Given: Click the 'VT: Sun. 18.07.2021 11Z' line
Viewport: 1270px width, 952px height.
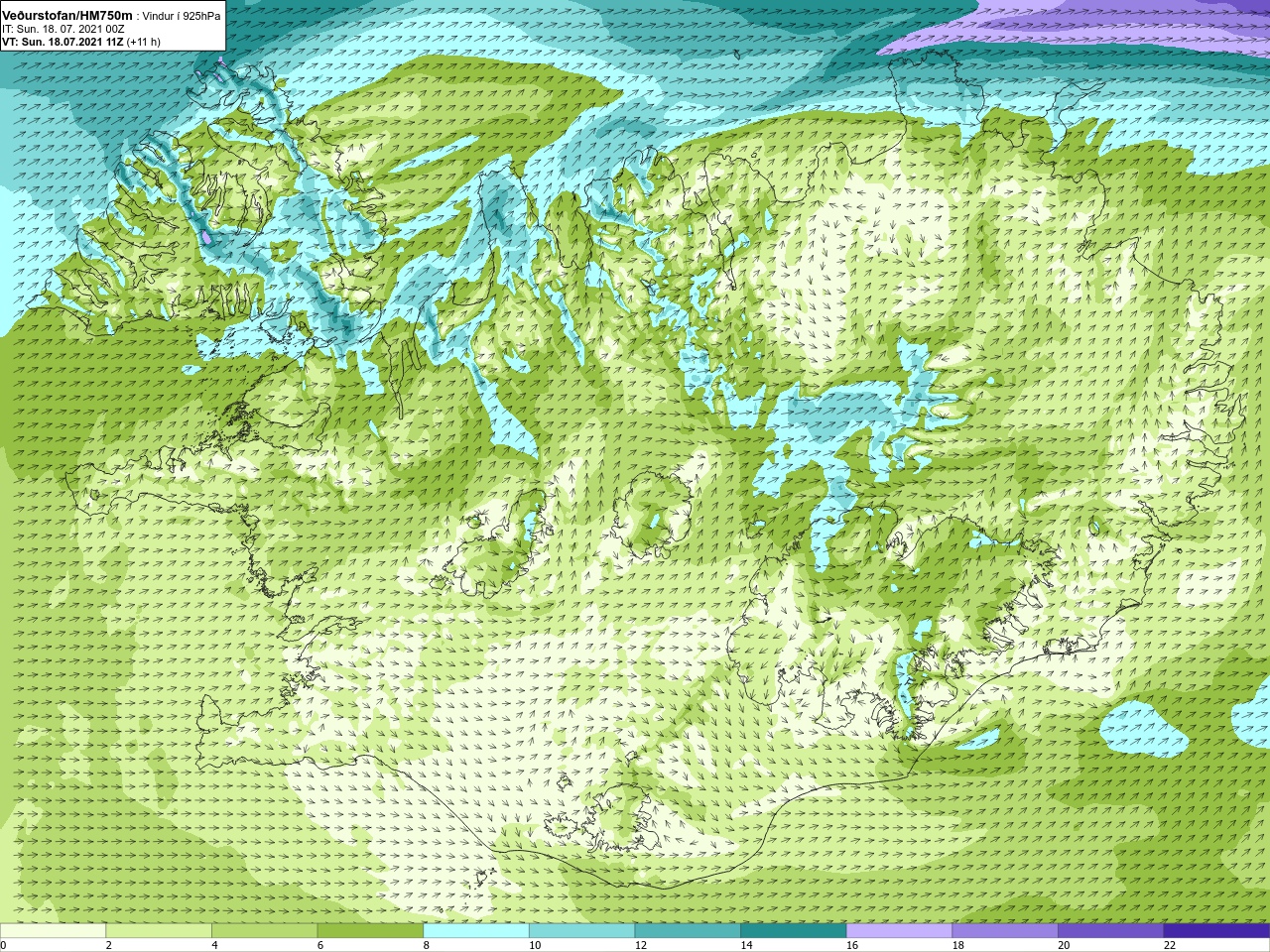Looking at the screenshot, I should [x=63, y=42].
